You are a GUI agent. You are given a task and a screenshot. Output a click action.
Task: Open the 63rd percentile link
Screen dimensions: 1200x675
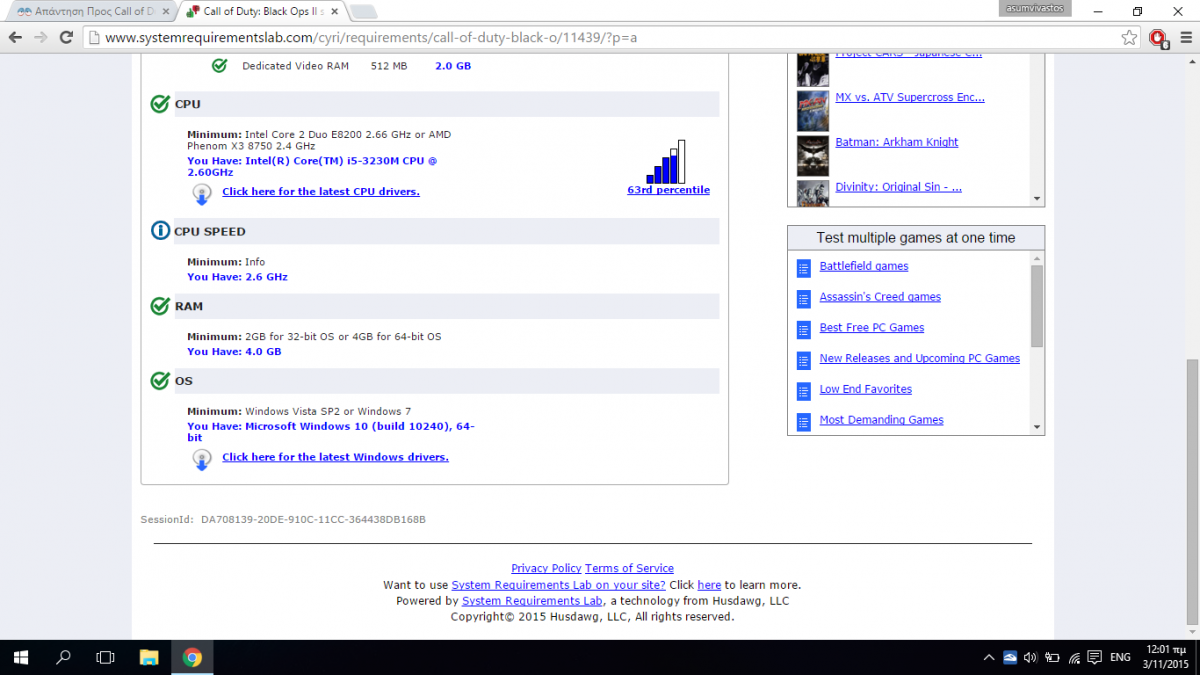668,190
